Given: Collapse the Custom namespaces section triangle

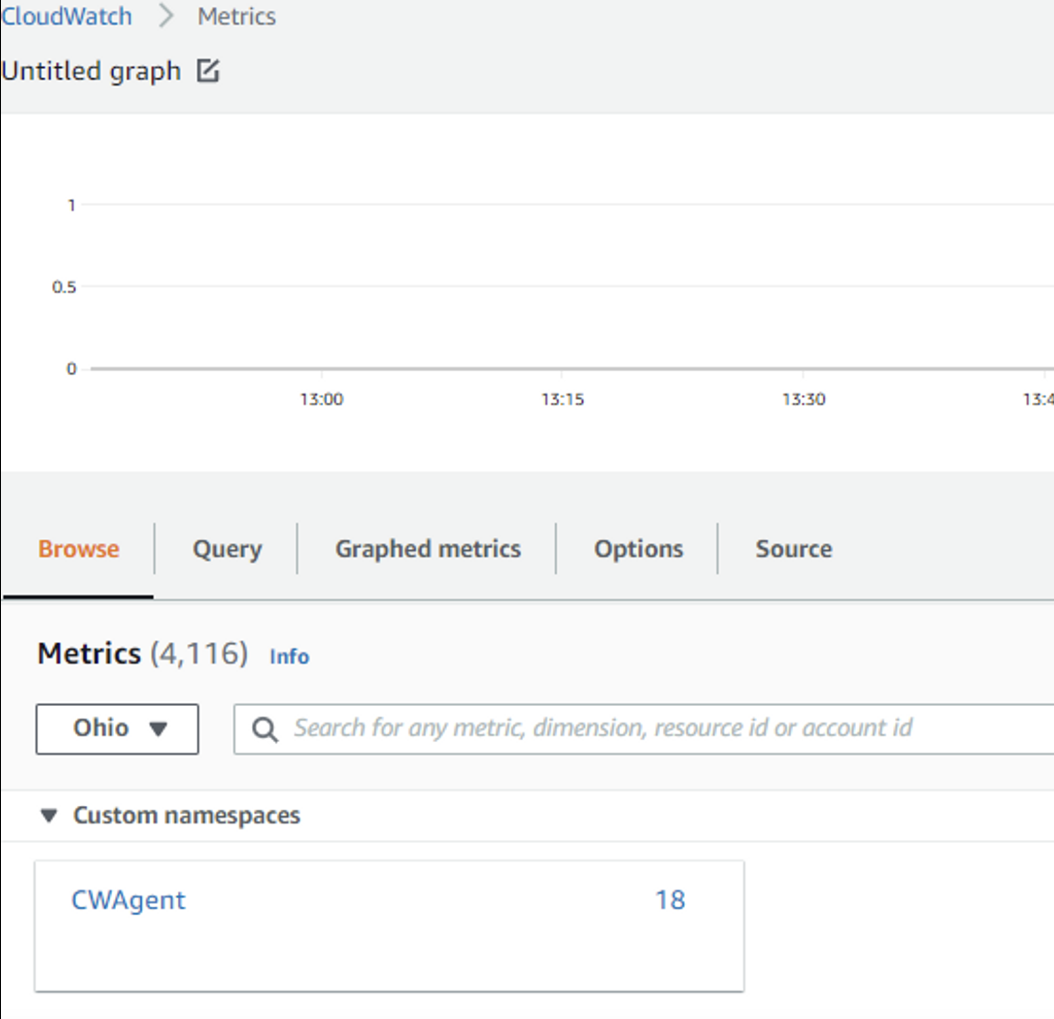Looking at the screenshot, I should pos(48,816).
